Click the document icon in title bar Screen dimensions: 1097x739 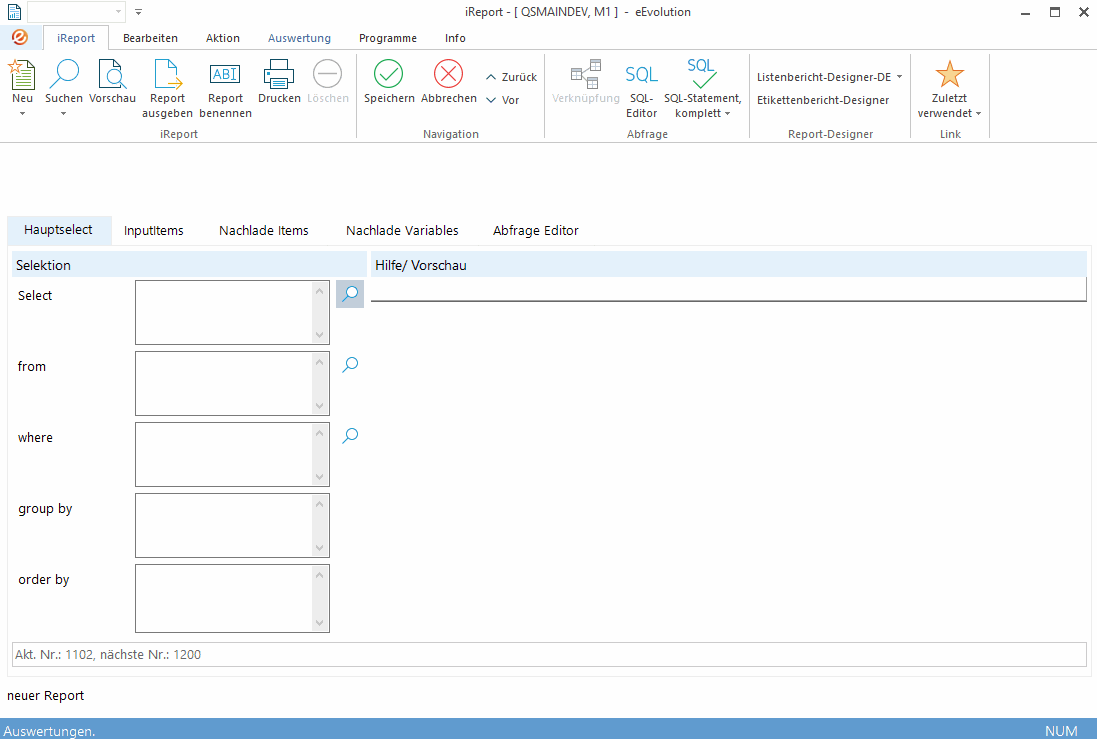(14, 12)
